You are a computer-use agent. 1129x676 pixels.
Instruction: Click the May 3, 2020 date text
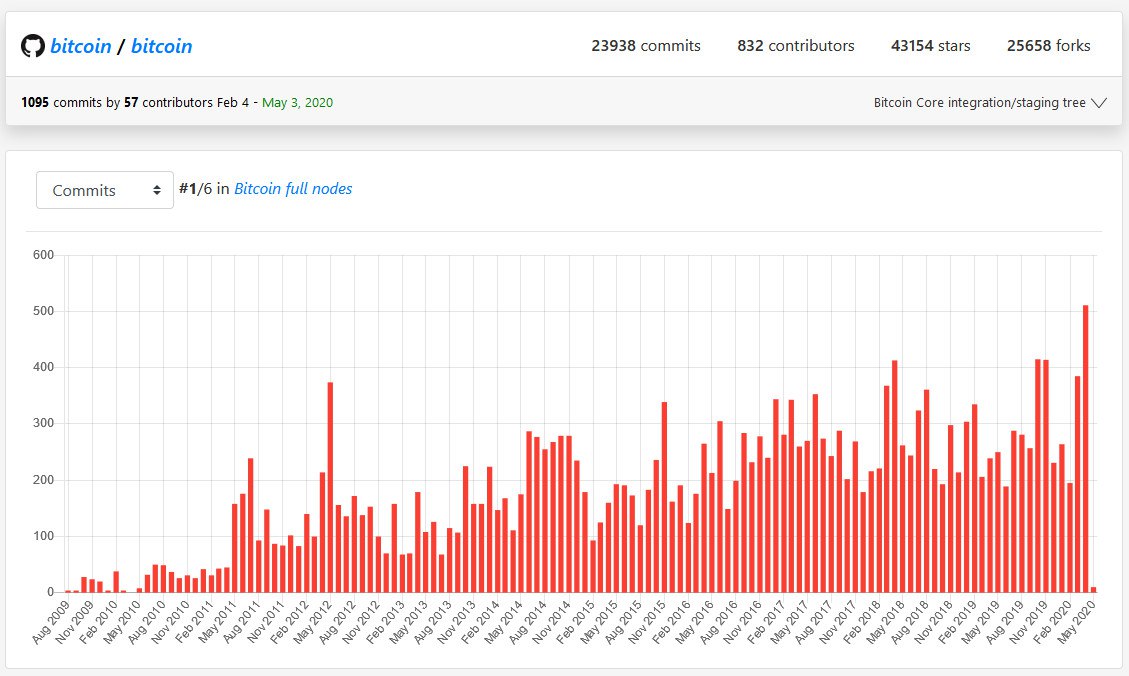(x=297, y=102)
